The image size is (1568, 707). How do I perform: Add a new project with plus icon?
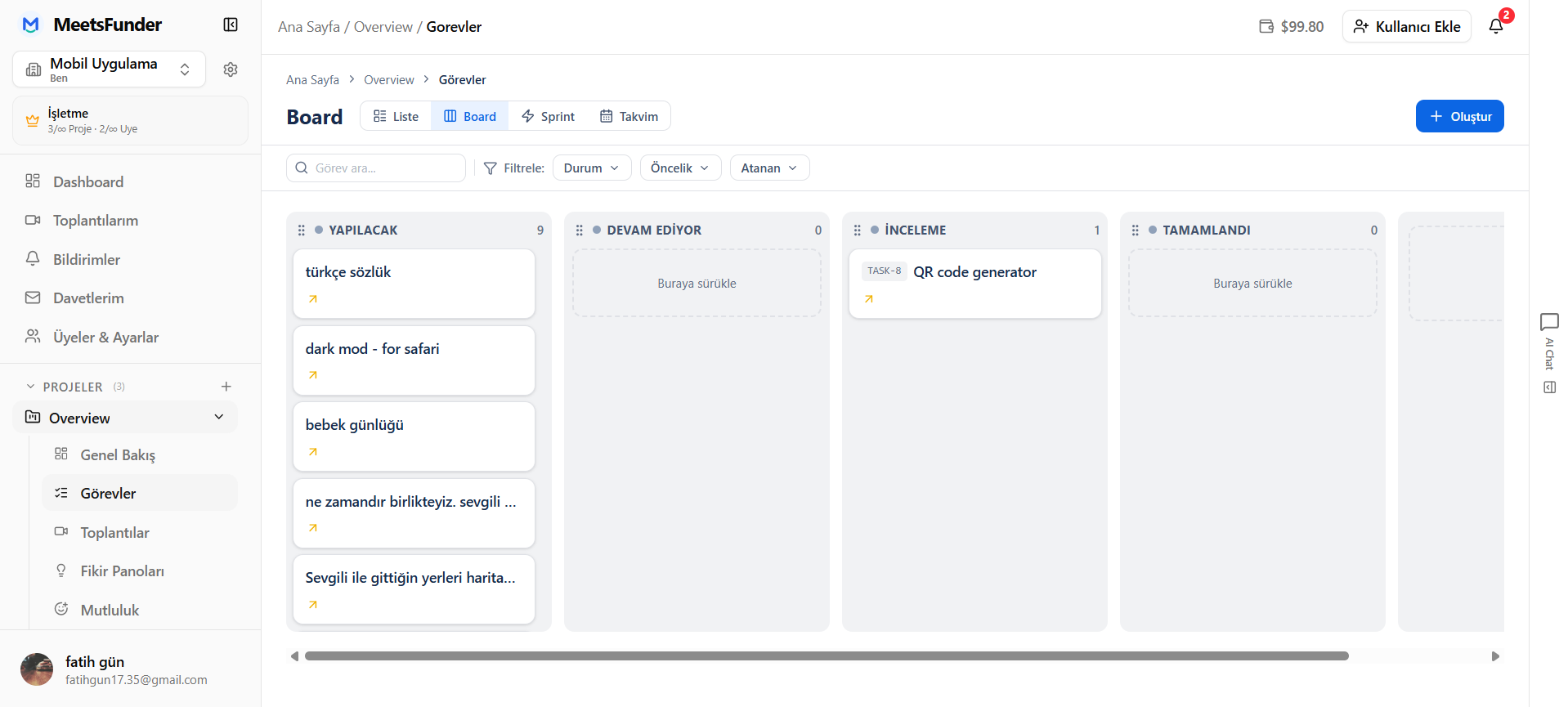(226, 387)
